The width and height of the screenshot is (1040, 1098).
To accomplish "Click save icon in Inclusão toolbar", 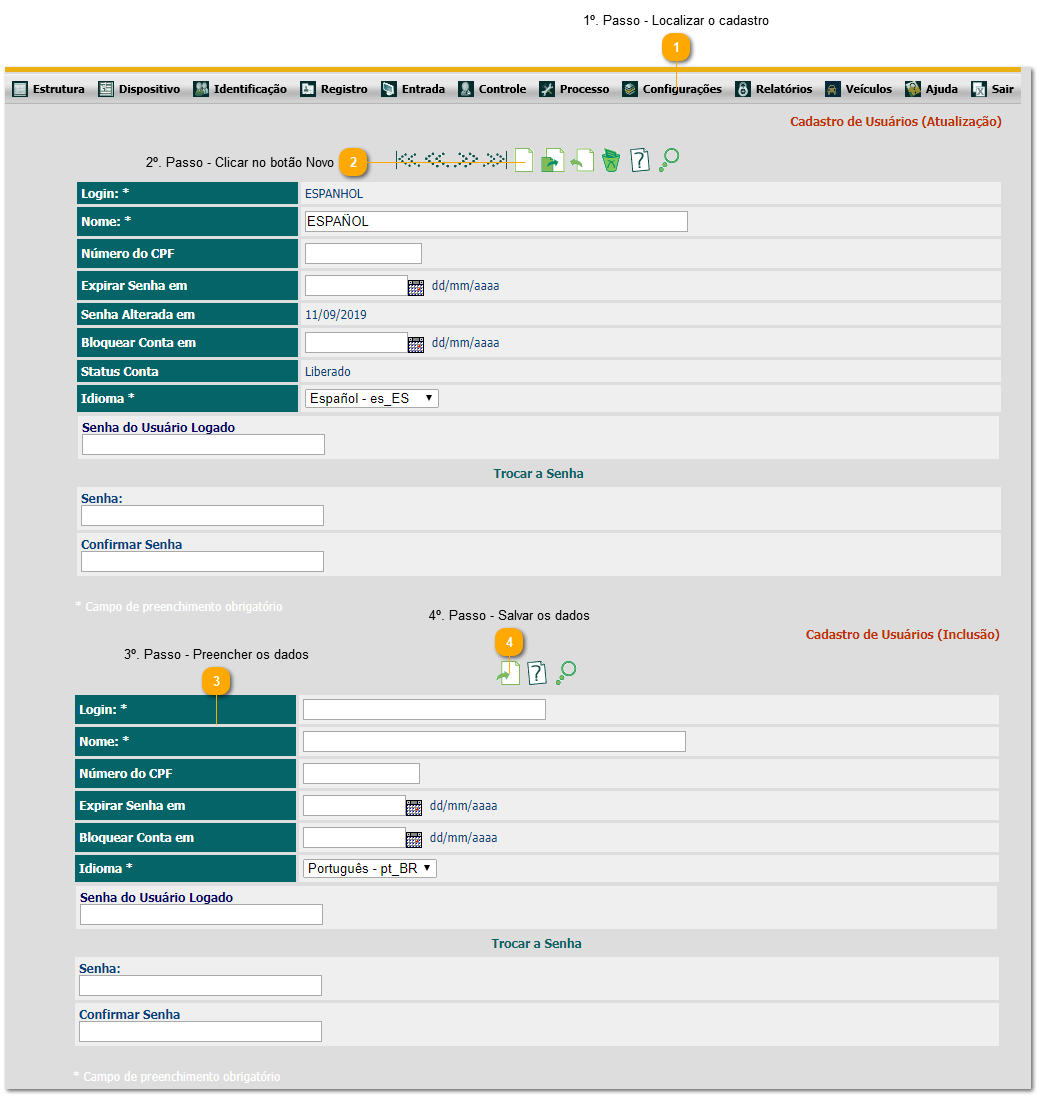I will coord(508,673).
